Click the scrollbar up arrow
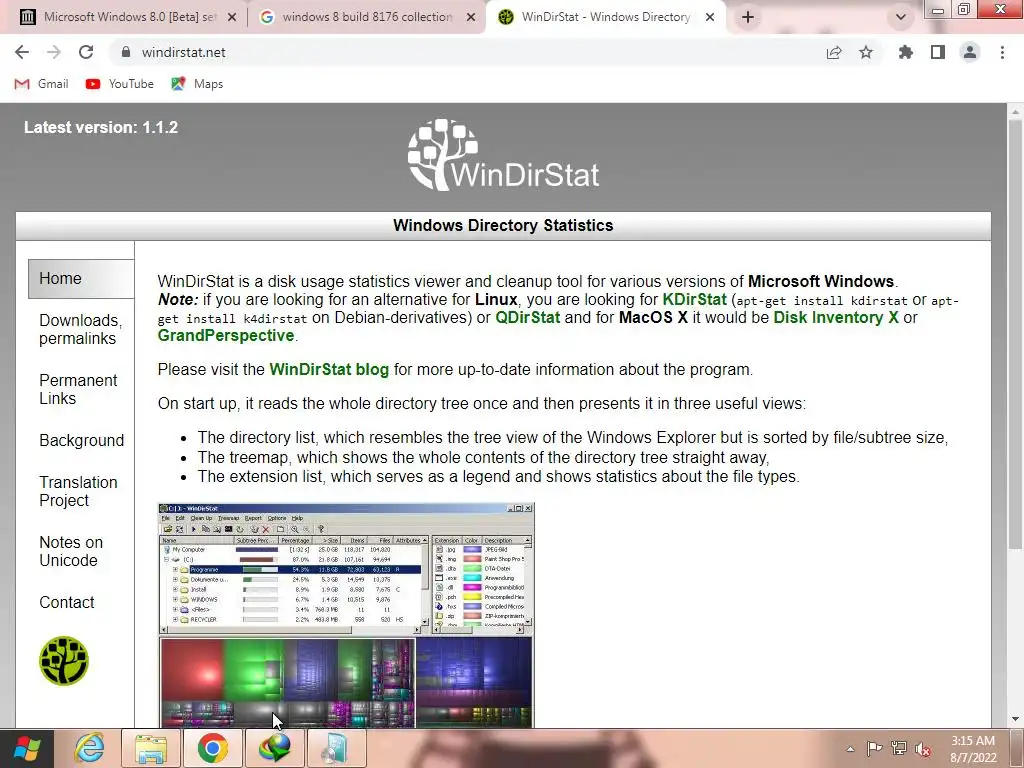 1015,112
